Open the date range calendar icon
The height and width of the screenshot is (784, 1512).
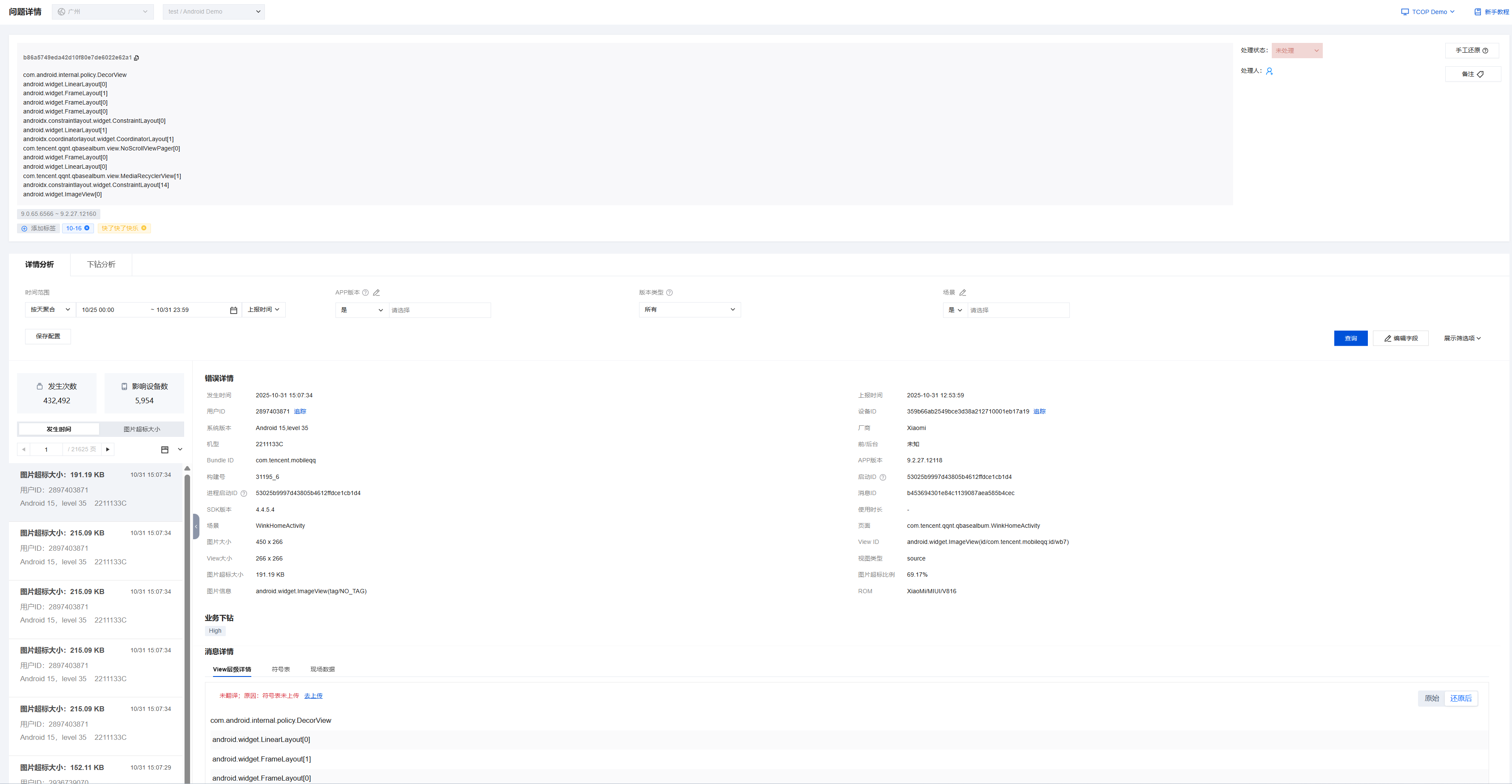[233, 310]
